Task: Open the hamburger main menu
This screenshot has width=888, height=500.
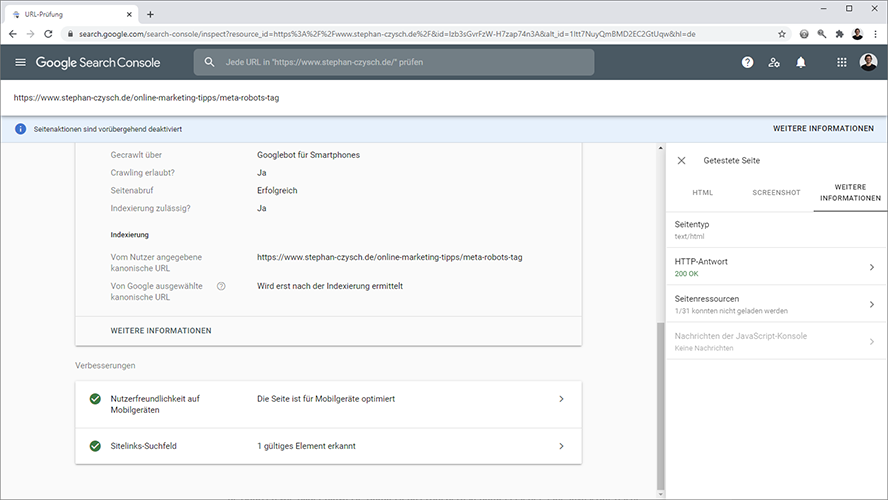Action: point(20,62)
